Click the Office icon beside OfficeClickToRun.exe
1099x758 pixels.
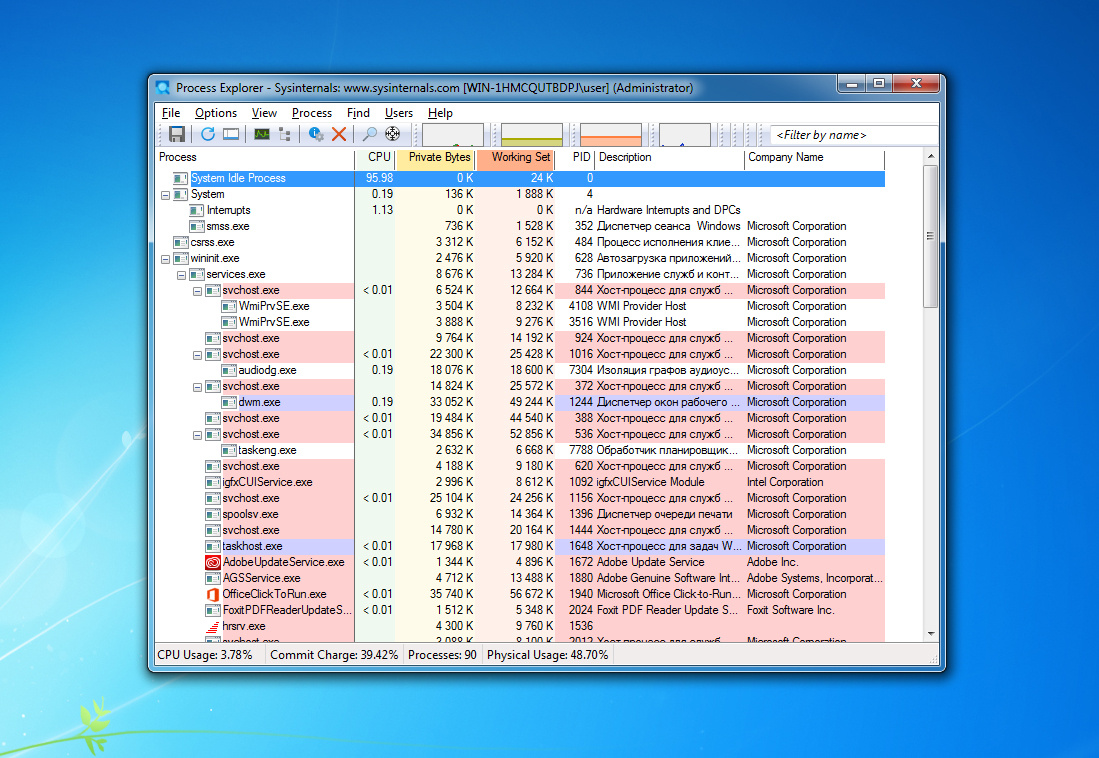tap(212, 595)
